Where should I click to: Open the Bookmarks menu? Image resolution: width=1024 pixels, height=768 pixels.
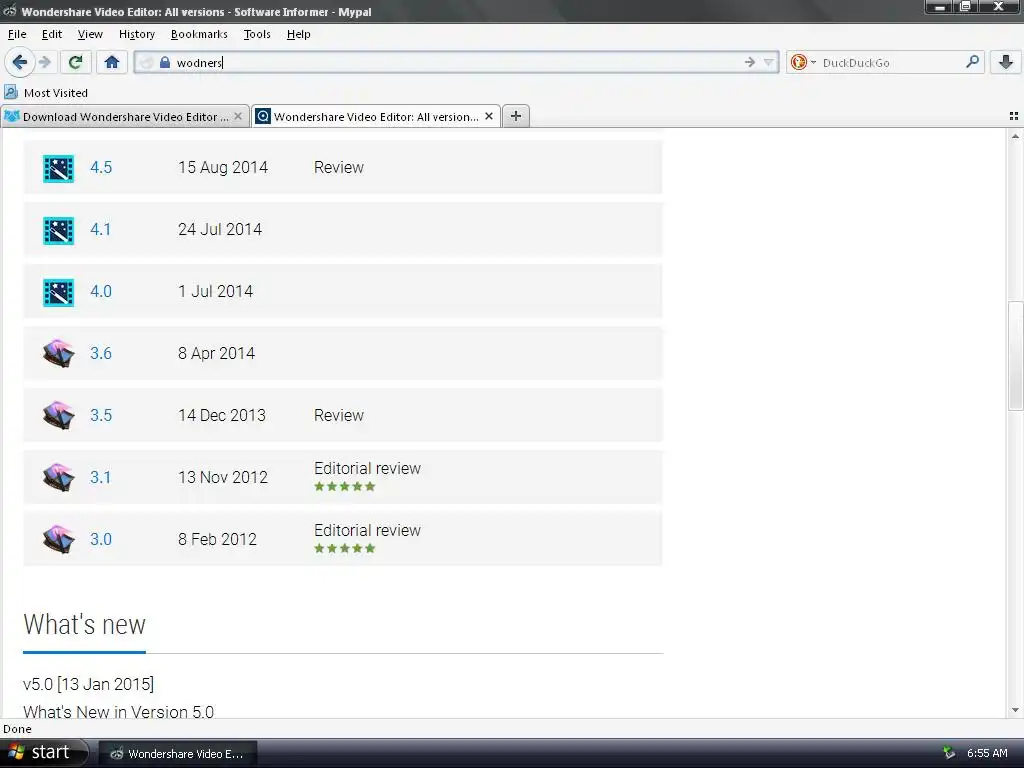click(x=199, y=34)
